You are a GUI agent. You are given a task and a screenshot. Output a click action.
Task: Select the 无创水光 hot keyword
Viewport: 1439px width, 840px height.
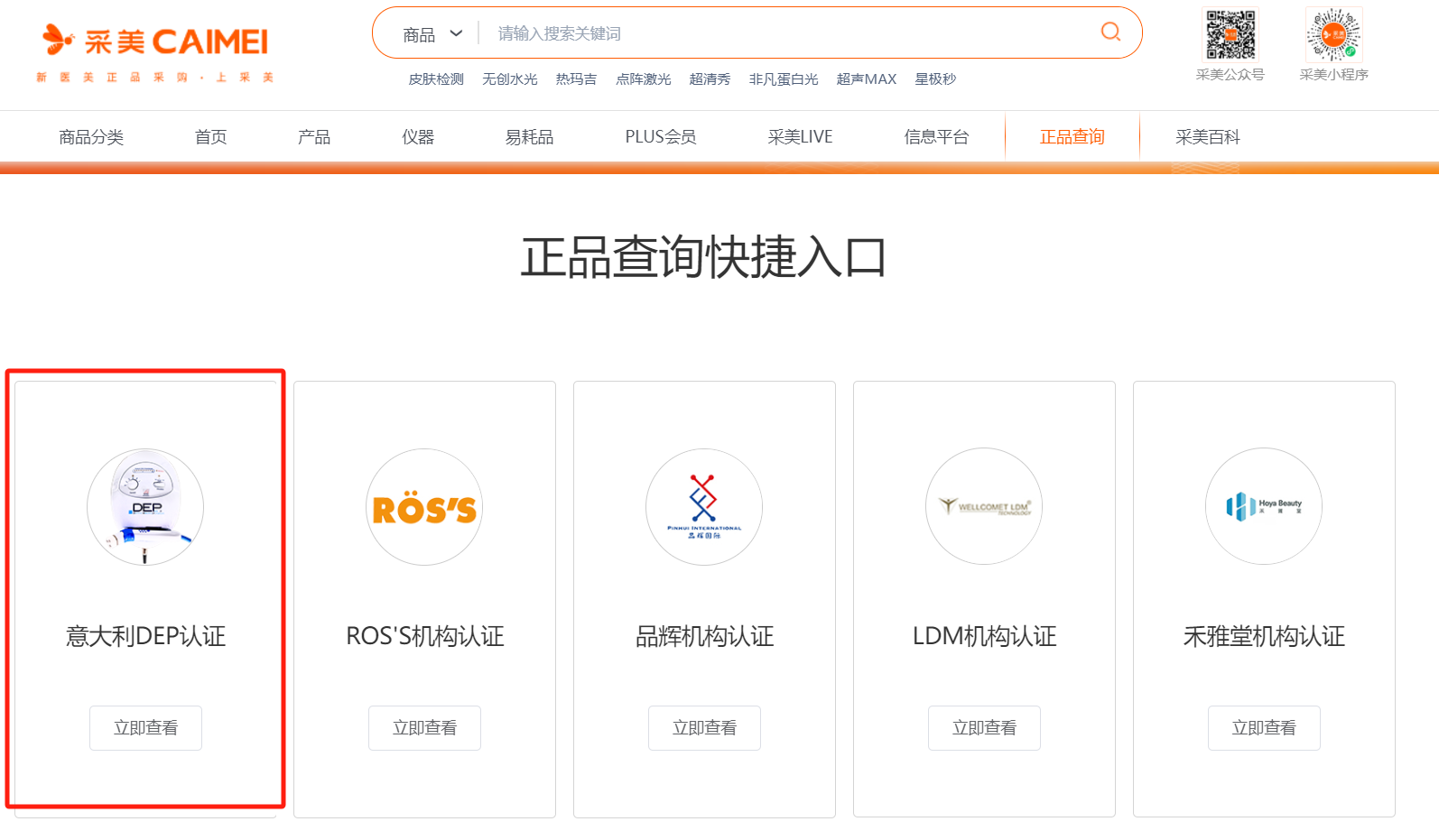509,79
